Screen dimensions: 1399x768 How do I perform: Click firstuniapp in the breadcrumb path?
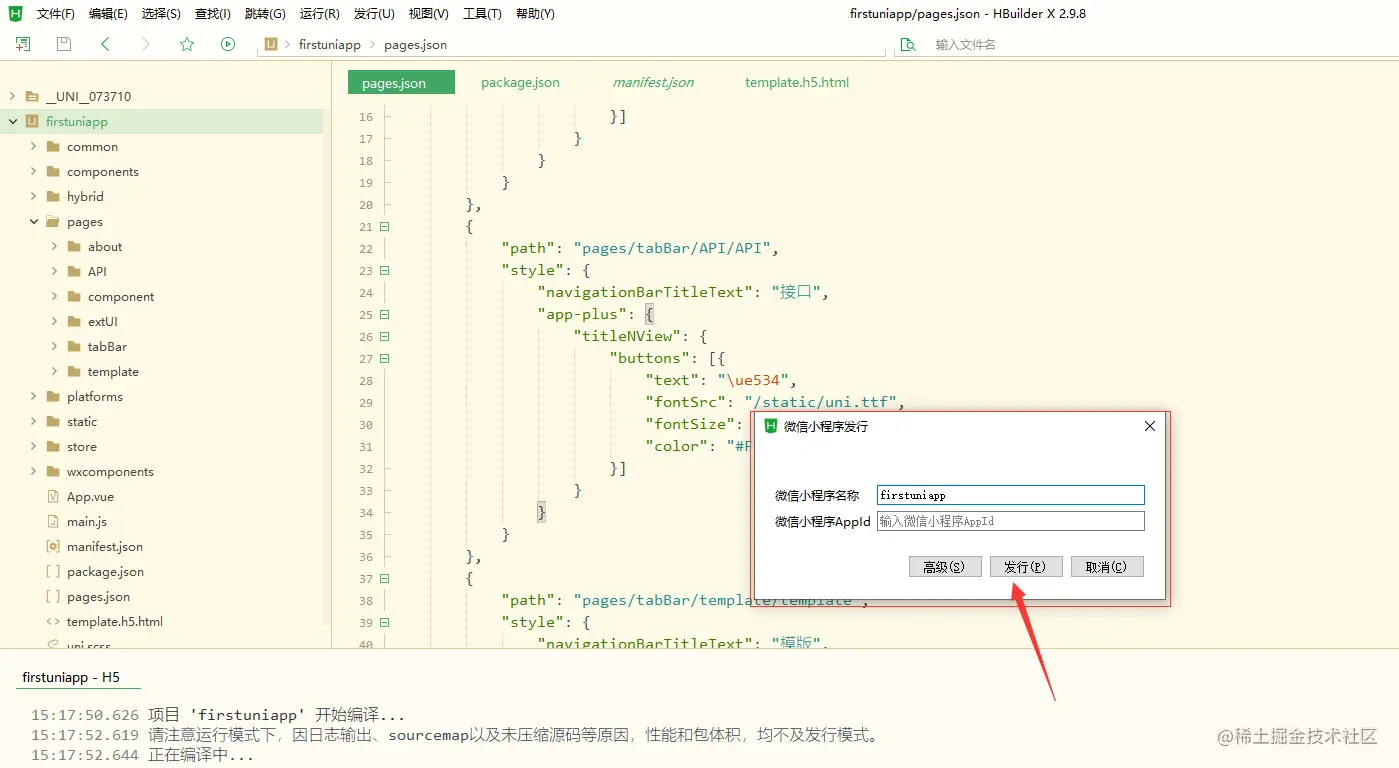click(x=329, y=45)
